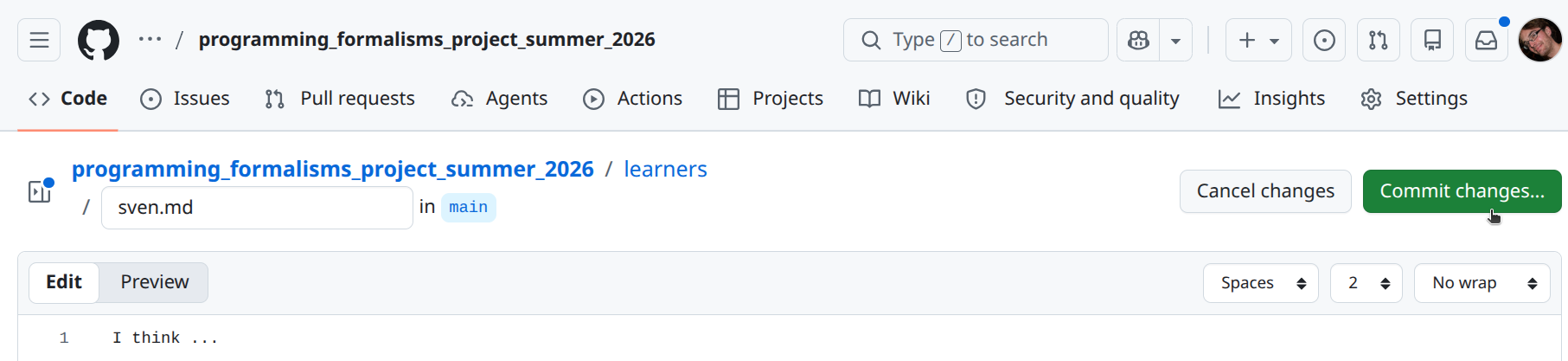Image resolution: width=1568 pixels, height=361 pixels.
Task: Open the Wiki tab
Action: coord(894,99)
